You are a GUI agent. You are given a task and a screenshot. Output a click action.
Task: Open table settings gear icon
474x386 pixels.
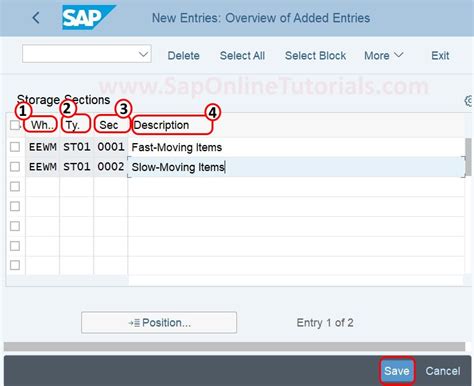pyautogui.click(x=469, y=100)
